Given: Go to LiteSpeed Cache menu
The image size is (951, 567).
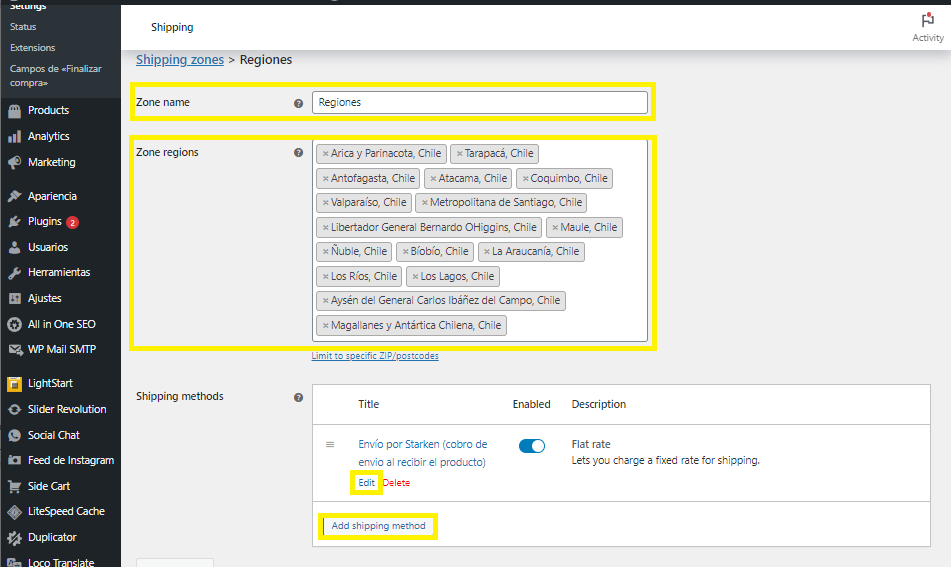Looking at the screenshot, I should 66,511.
